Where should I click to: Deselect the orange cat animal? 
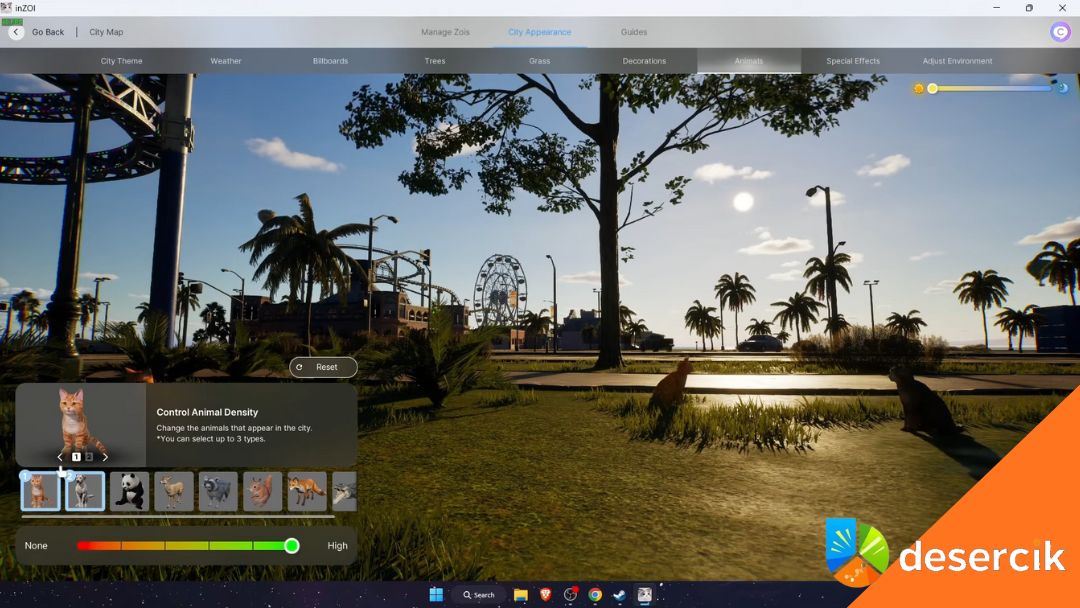(x=41, y=491)
